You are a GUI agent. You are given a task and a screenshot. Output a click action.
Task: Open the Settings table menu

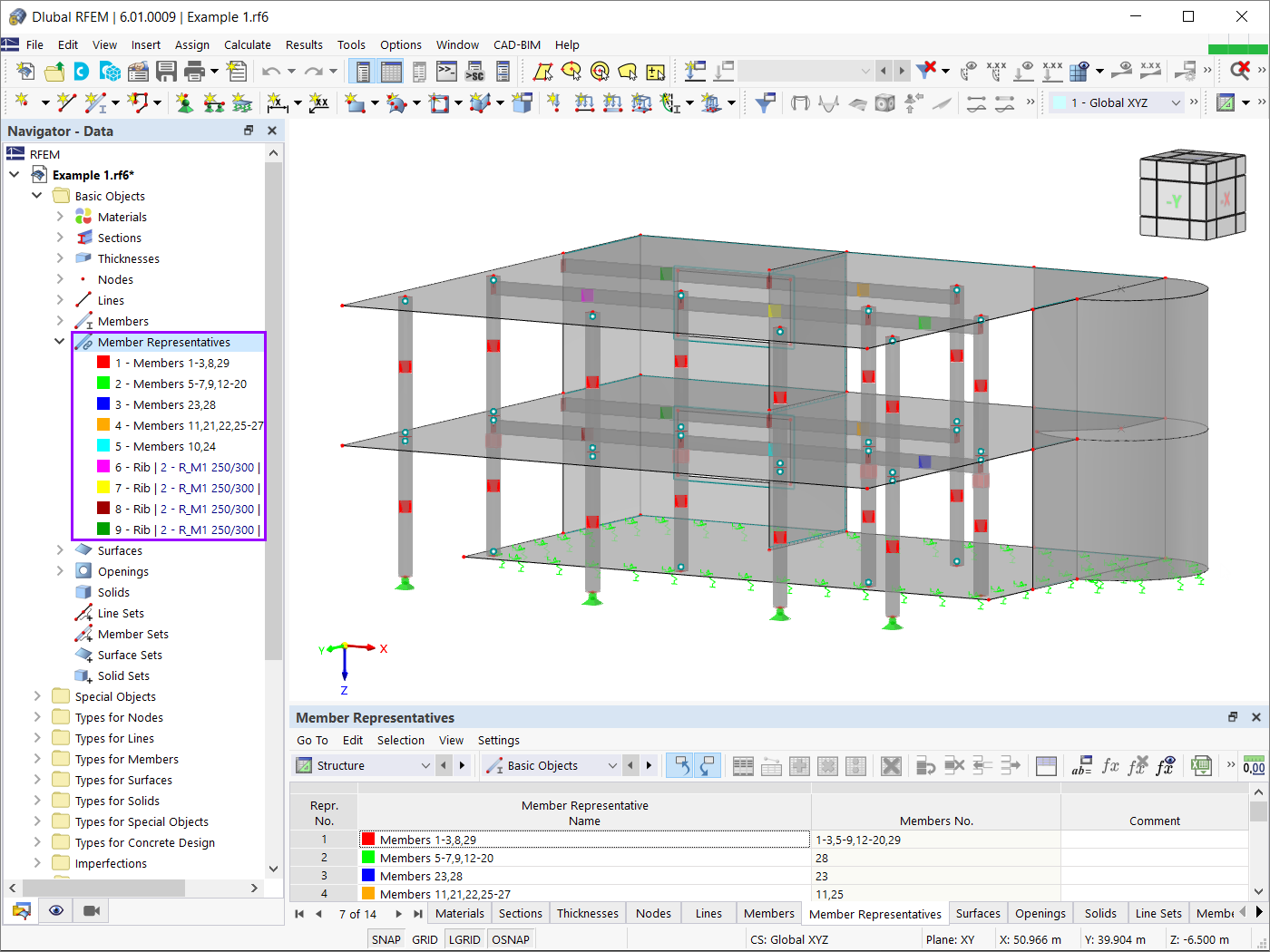tap(499, 740)
